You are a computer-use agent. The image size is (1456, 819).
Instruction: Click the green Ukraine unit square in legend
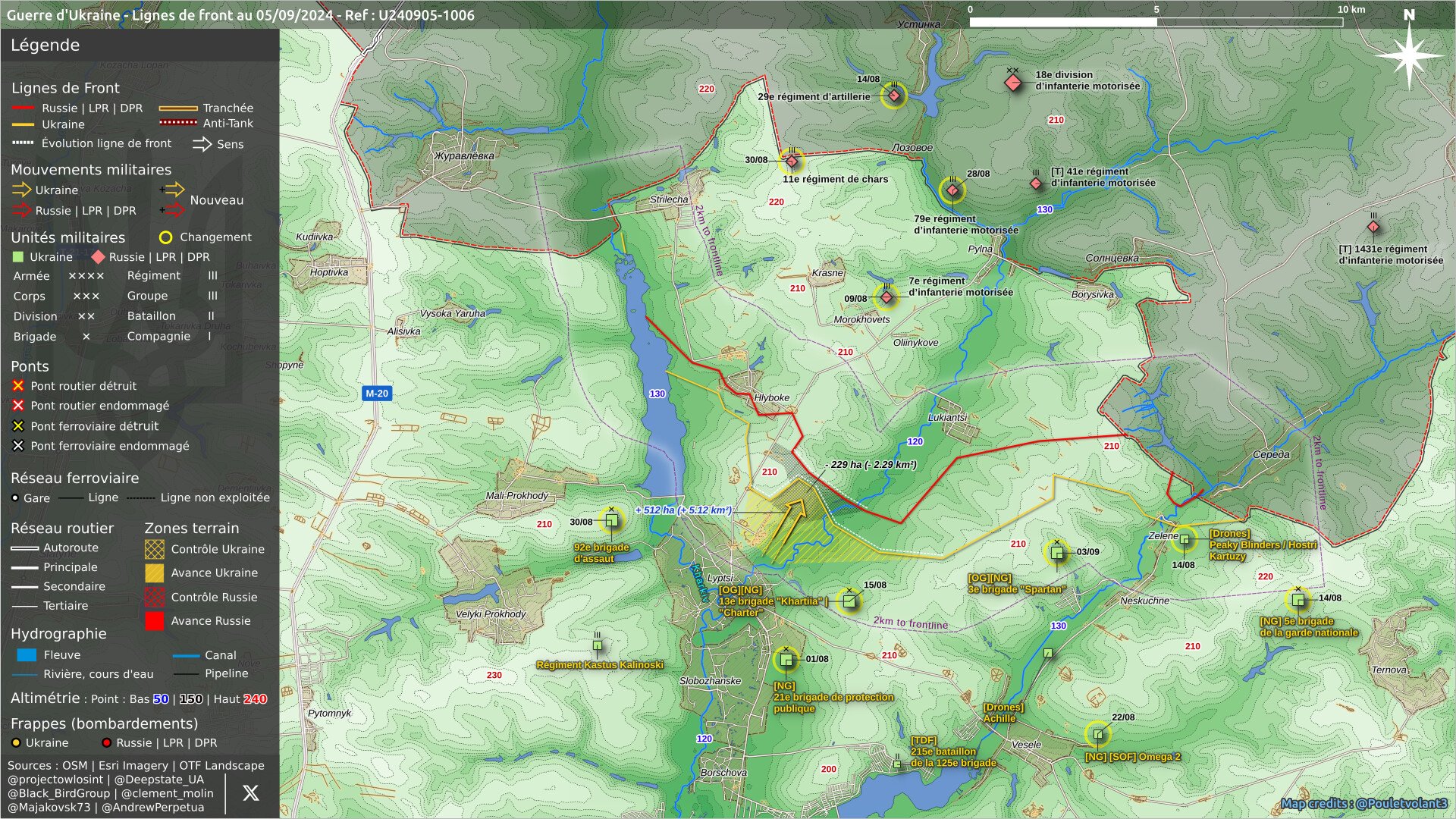point(19,257)
